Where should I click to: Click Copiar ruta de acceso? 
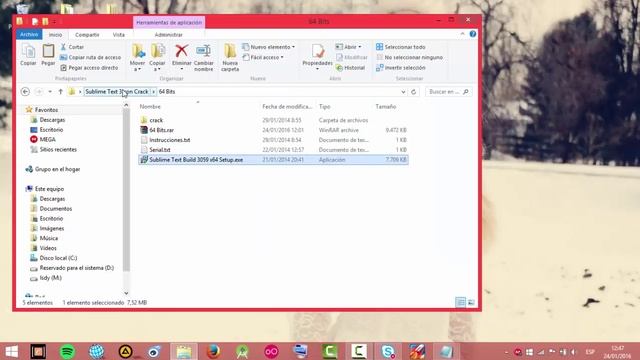(x=91, y=58)
